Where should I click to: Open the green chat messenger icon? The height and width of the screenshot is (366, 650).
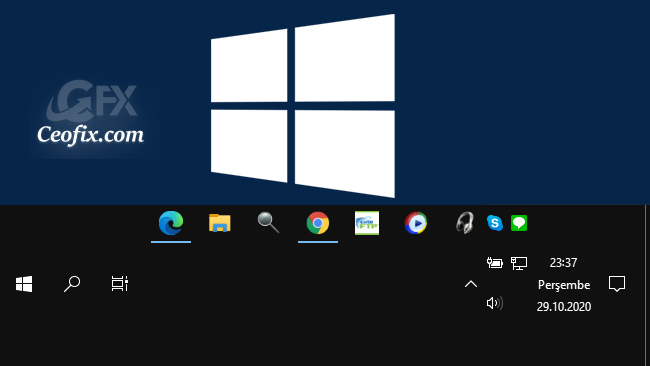[x=519, y=223]
